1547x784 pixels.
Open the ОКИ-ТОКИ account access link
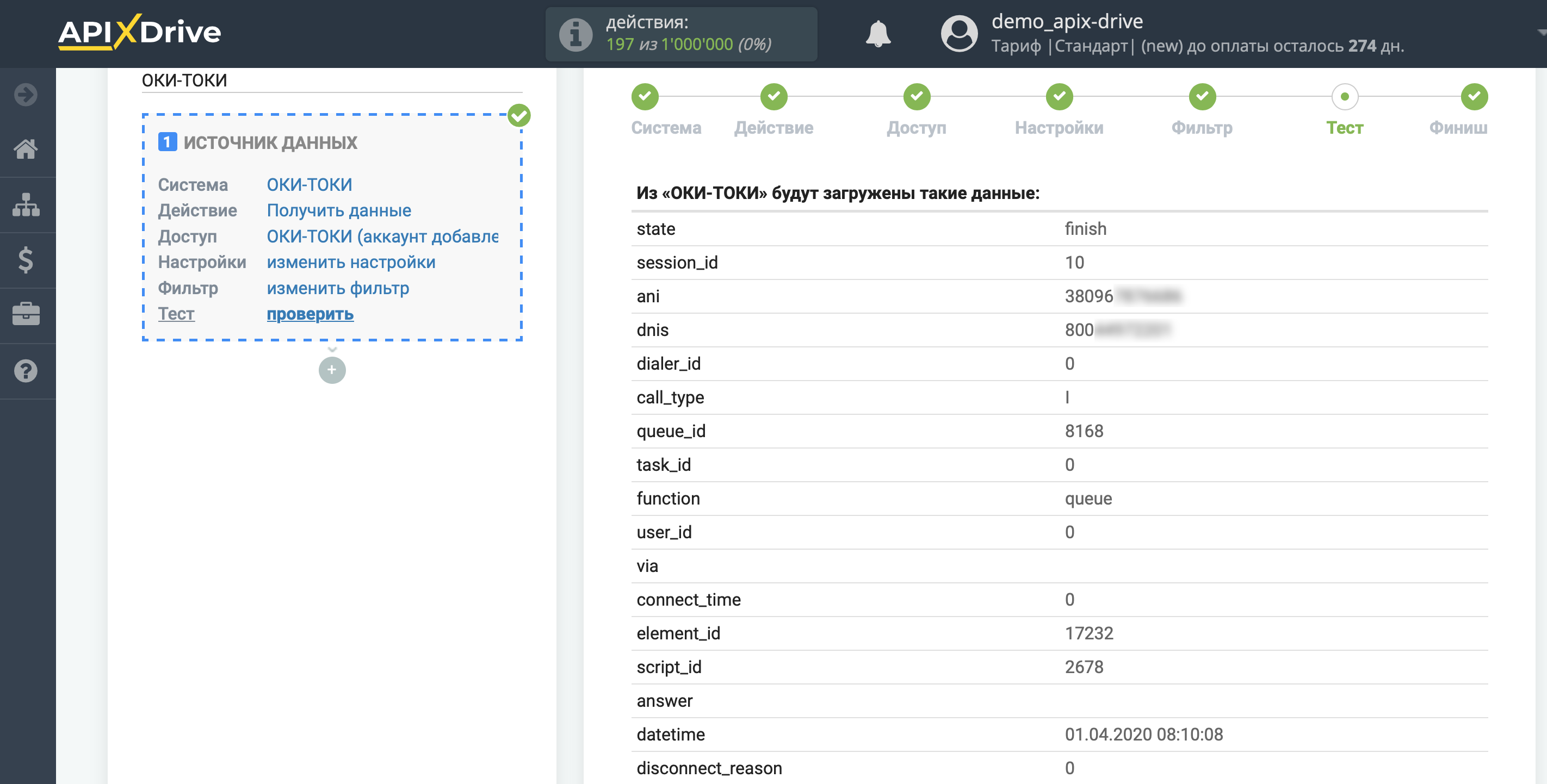tap(382, 236)
